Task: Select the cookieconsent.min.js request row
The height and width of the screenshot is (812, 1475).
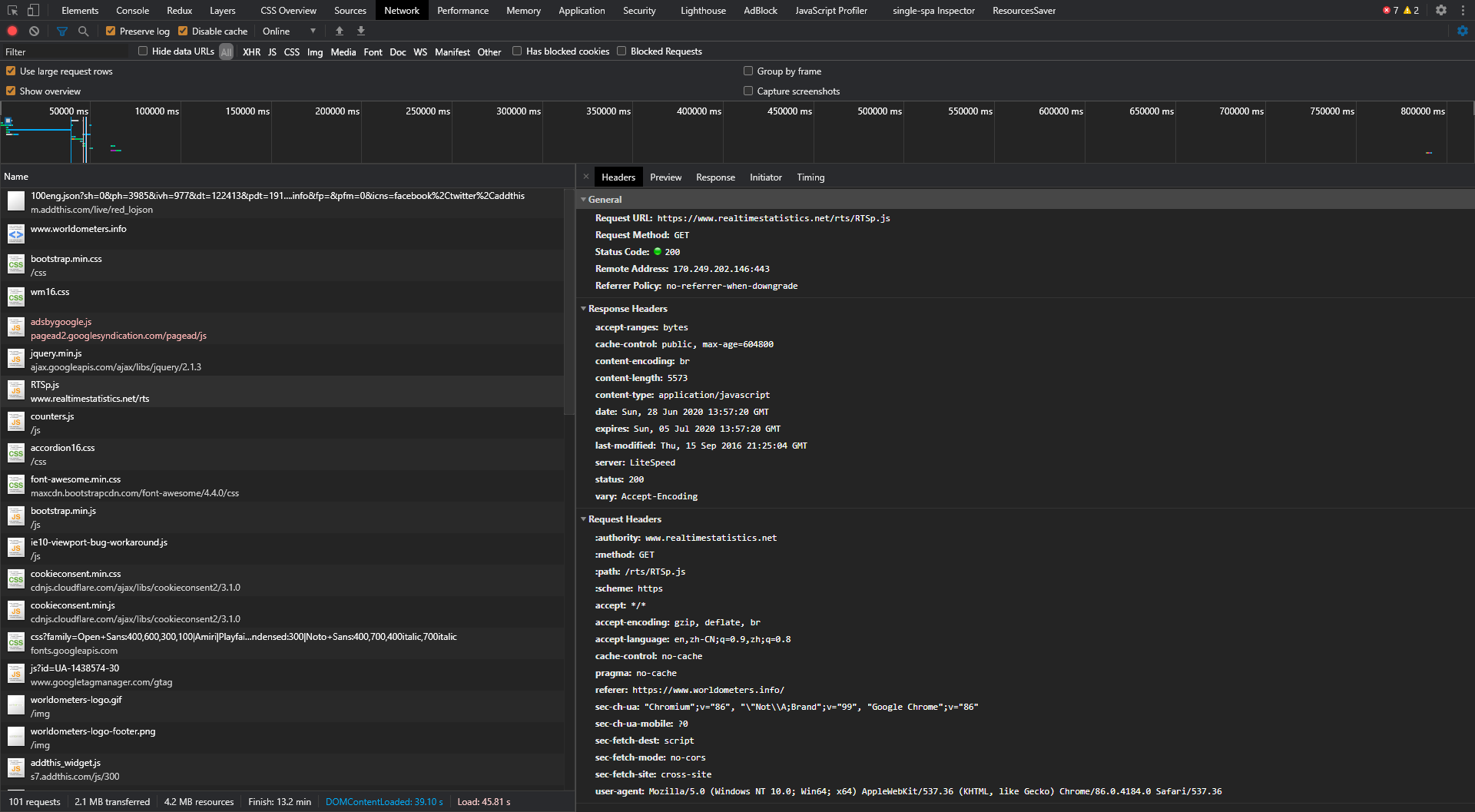Action: (x=283, y=612)
